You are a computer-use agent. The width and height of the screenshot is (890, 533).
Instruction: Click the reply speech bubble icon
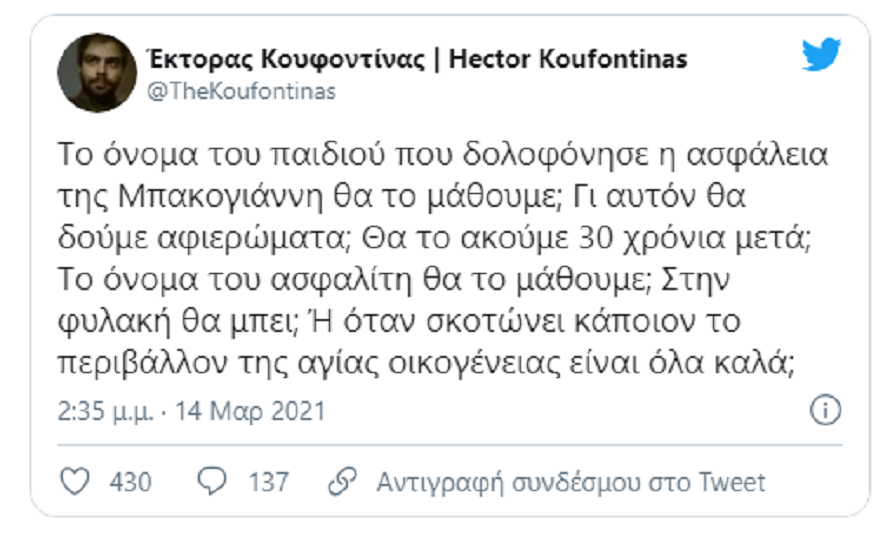(212, 481)
